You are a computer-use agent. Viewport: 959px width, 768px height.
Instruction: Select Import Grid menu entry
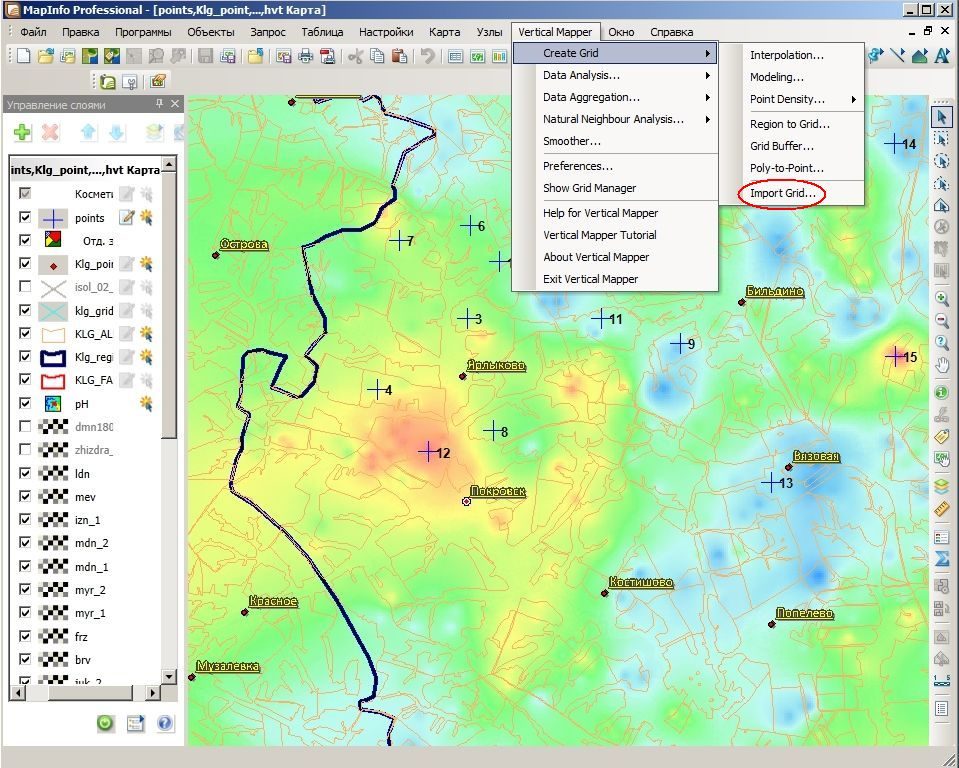[783, 193]
